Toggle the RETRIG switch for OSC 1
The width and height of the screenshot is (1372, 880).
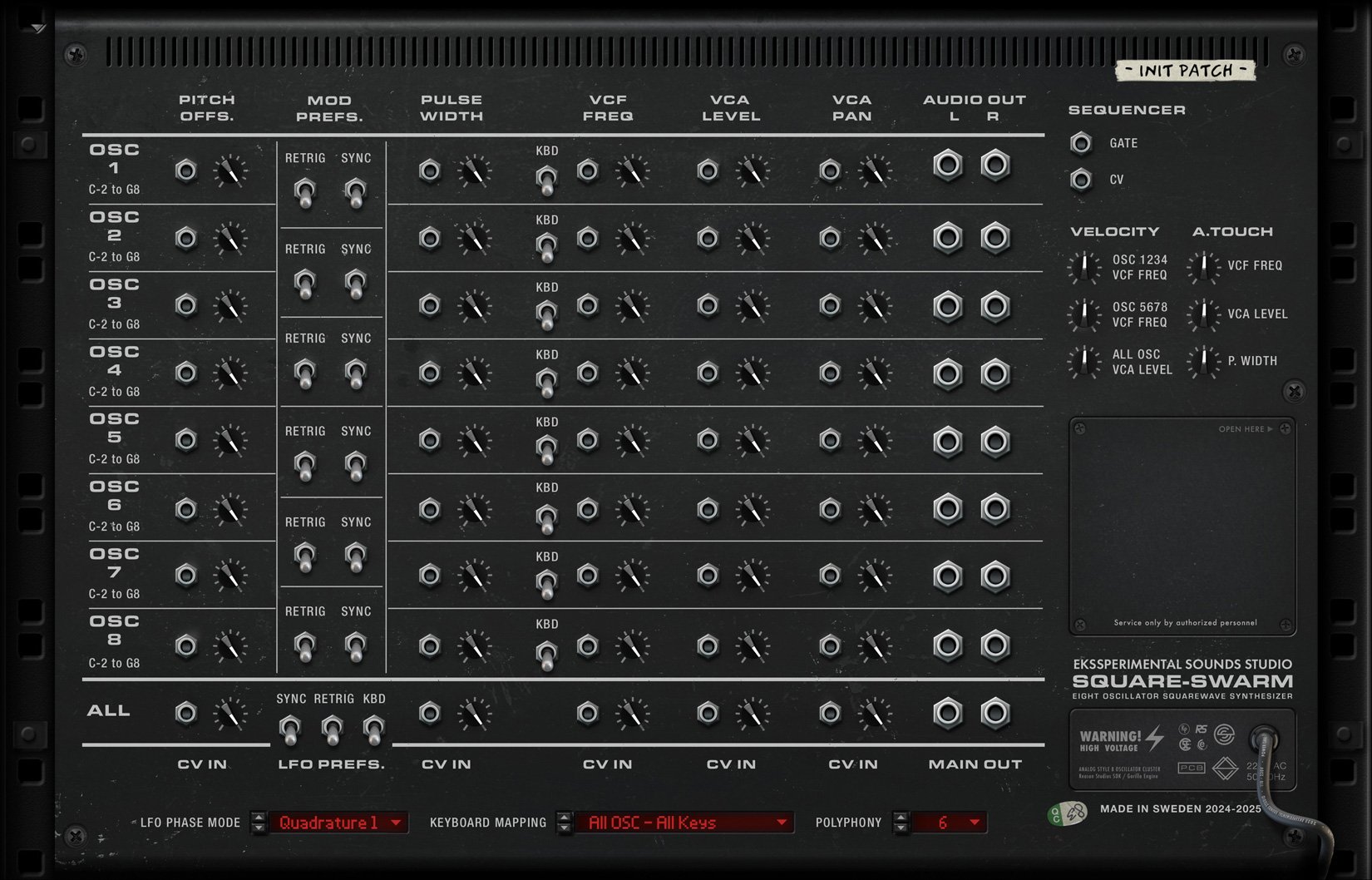point(305,193)
